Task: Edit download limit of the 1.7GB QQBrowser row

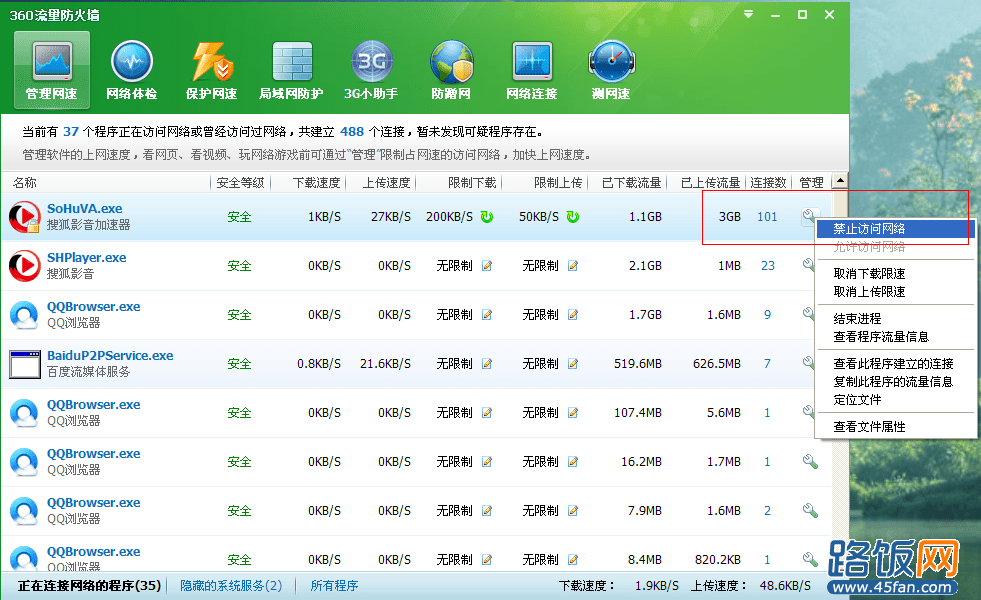Action: tap(487, 315)
